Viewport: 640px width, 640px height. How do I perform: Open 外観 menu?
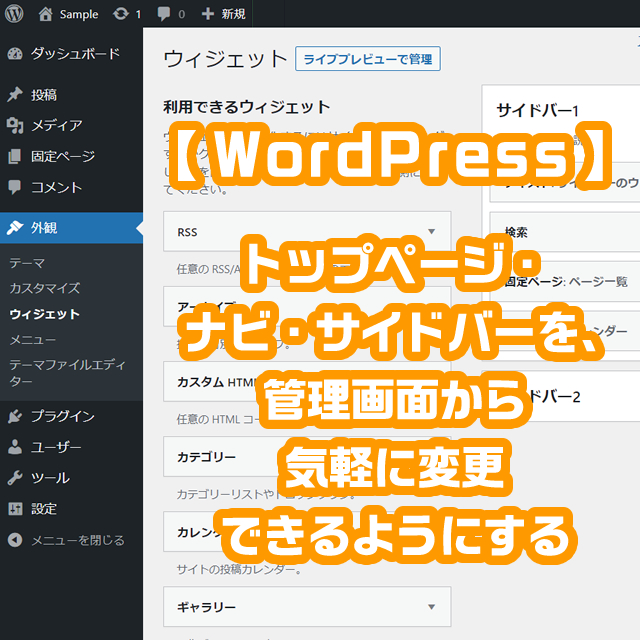point(71,228)
